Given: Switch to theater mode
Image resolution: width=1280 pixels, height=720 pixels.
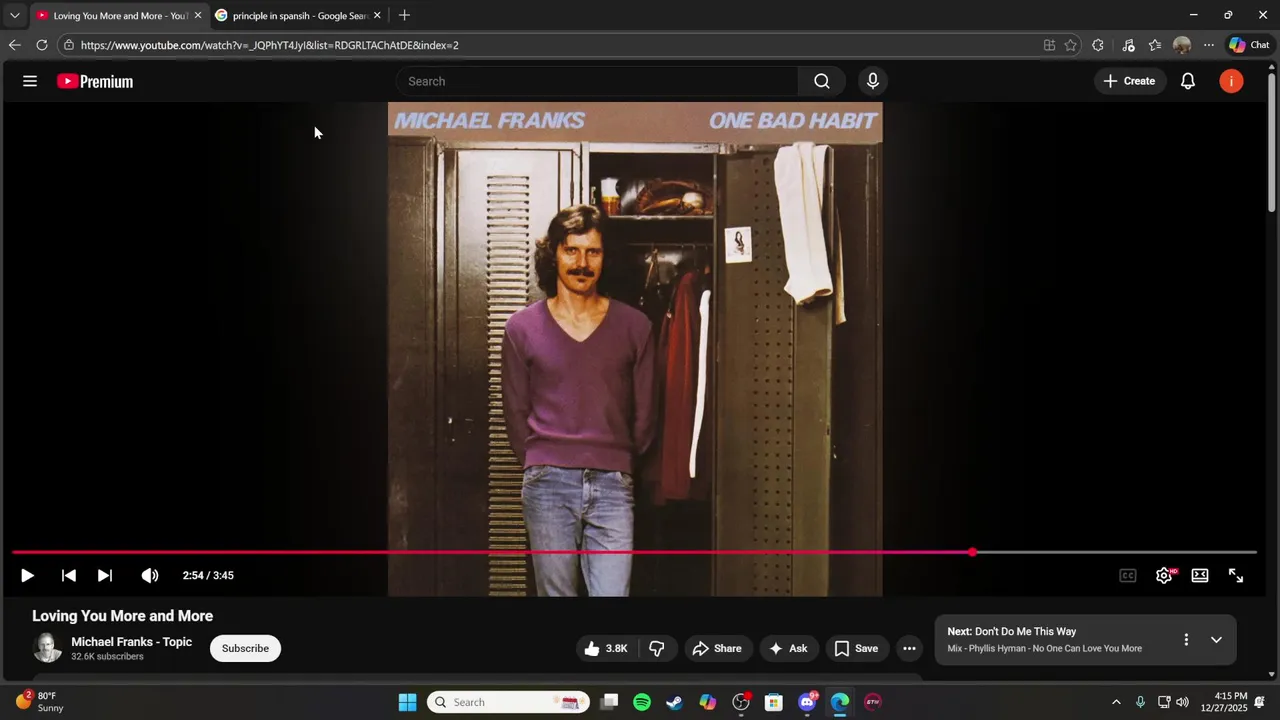Looking at the screenshot, I should point(1200,575).
